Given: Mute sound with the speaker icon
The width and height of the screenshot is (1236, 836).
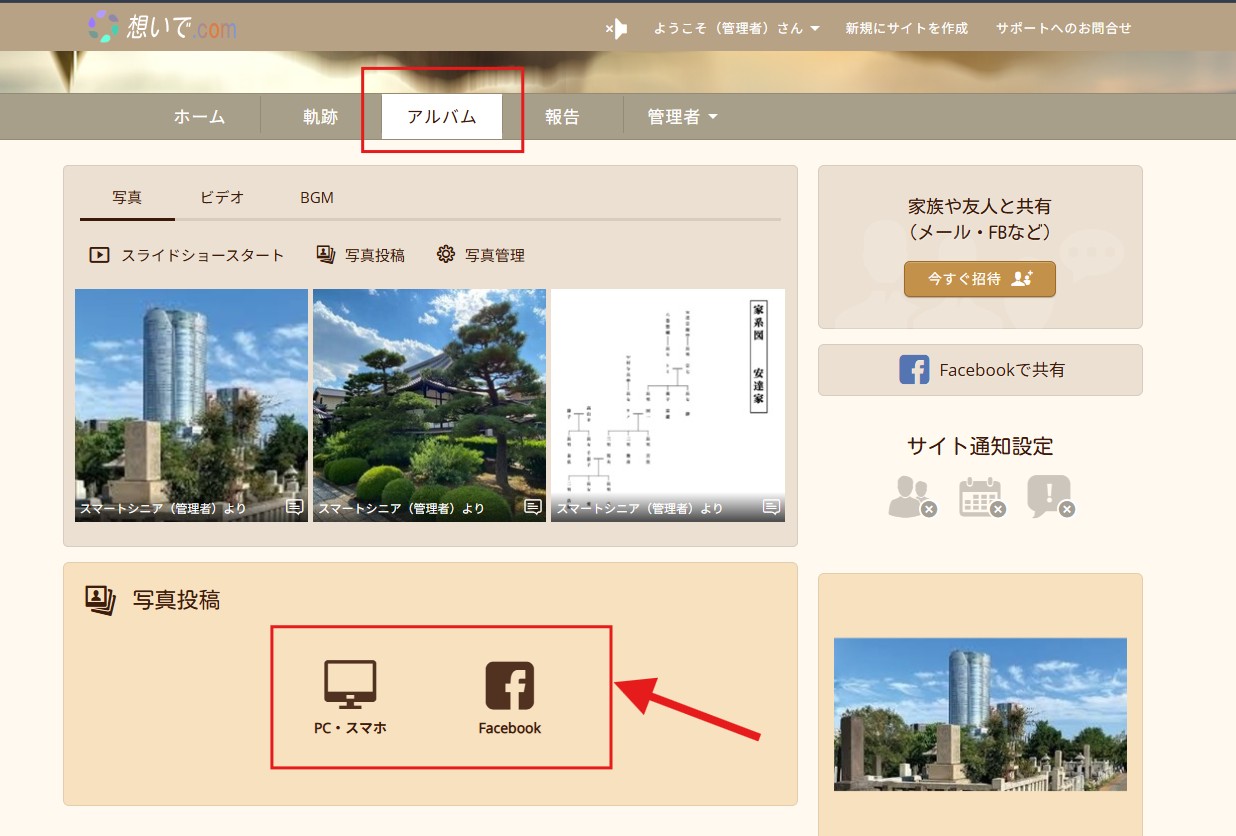Looking at the screenshot, I should pyautogui.click(x=617, y=29).
